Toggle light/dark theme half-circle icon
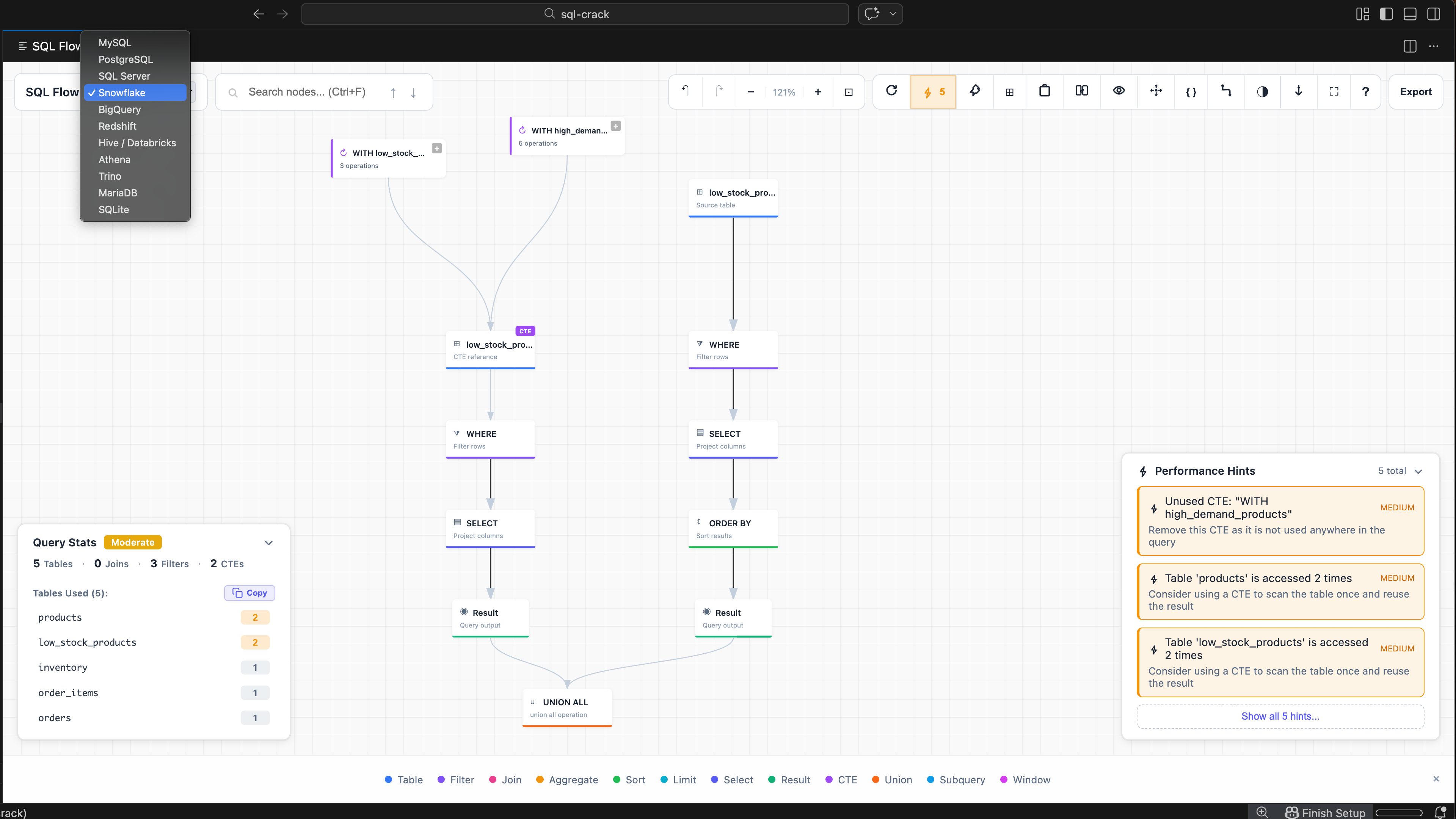The height and width of the screenshot is (819, 1456). (x=1262, y=91)
